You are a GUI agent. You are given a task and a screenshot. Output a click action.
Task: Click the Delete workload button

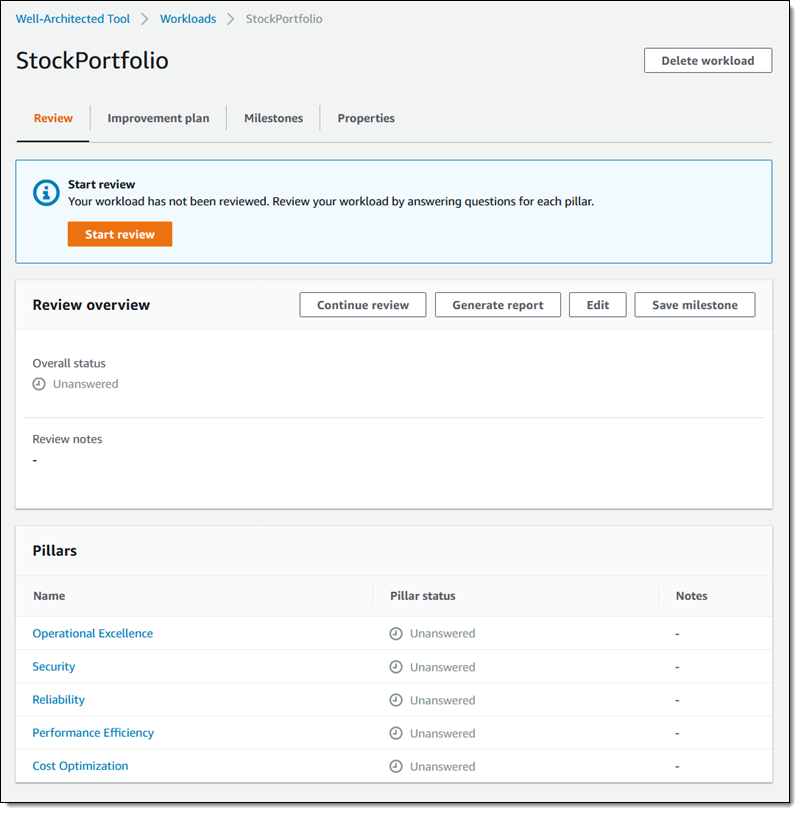(x=707, y=61)
